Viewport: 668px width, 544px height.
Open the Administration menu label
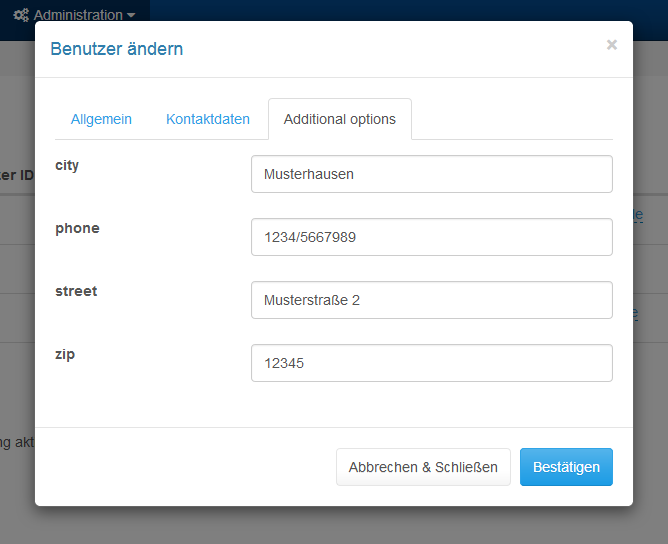[78, 15]
